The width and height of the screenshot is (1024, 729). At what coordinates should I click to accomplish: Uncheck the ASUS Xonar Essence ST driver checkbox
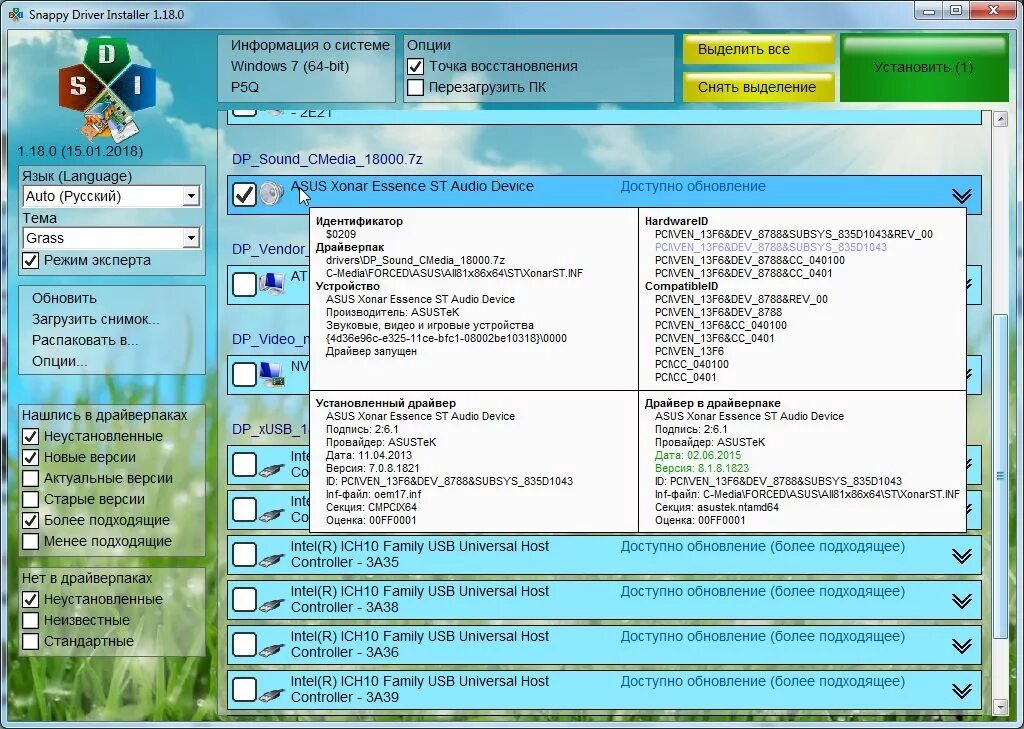click(x=244, y=194)
